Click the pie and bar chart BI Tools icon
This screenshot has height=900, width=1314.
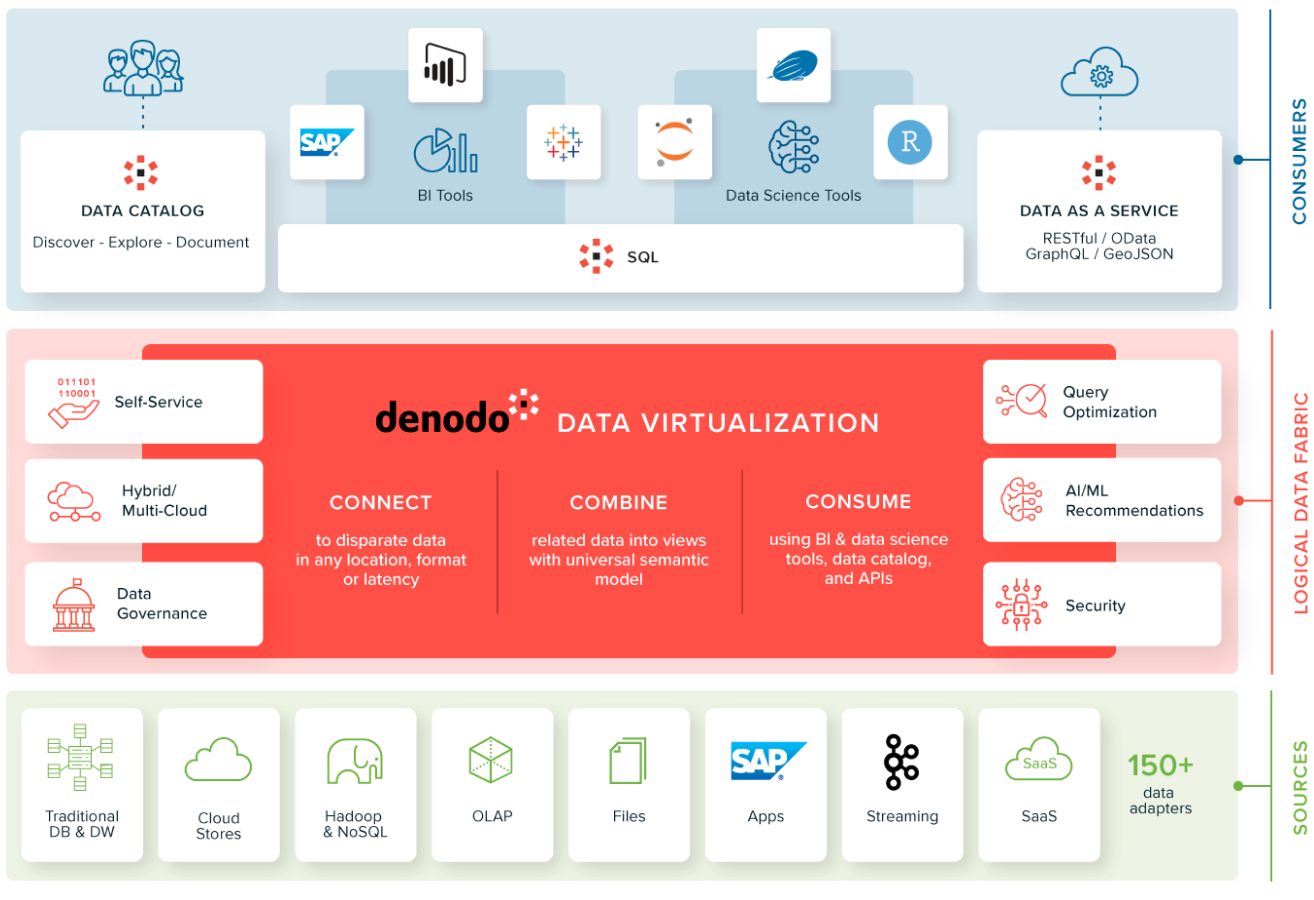[x=445, y=150]
